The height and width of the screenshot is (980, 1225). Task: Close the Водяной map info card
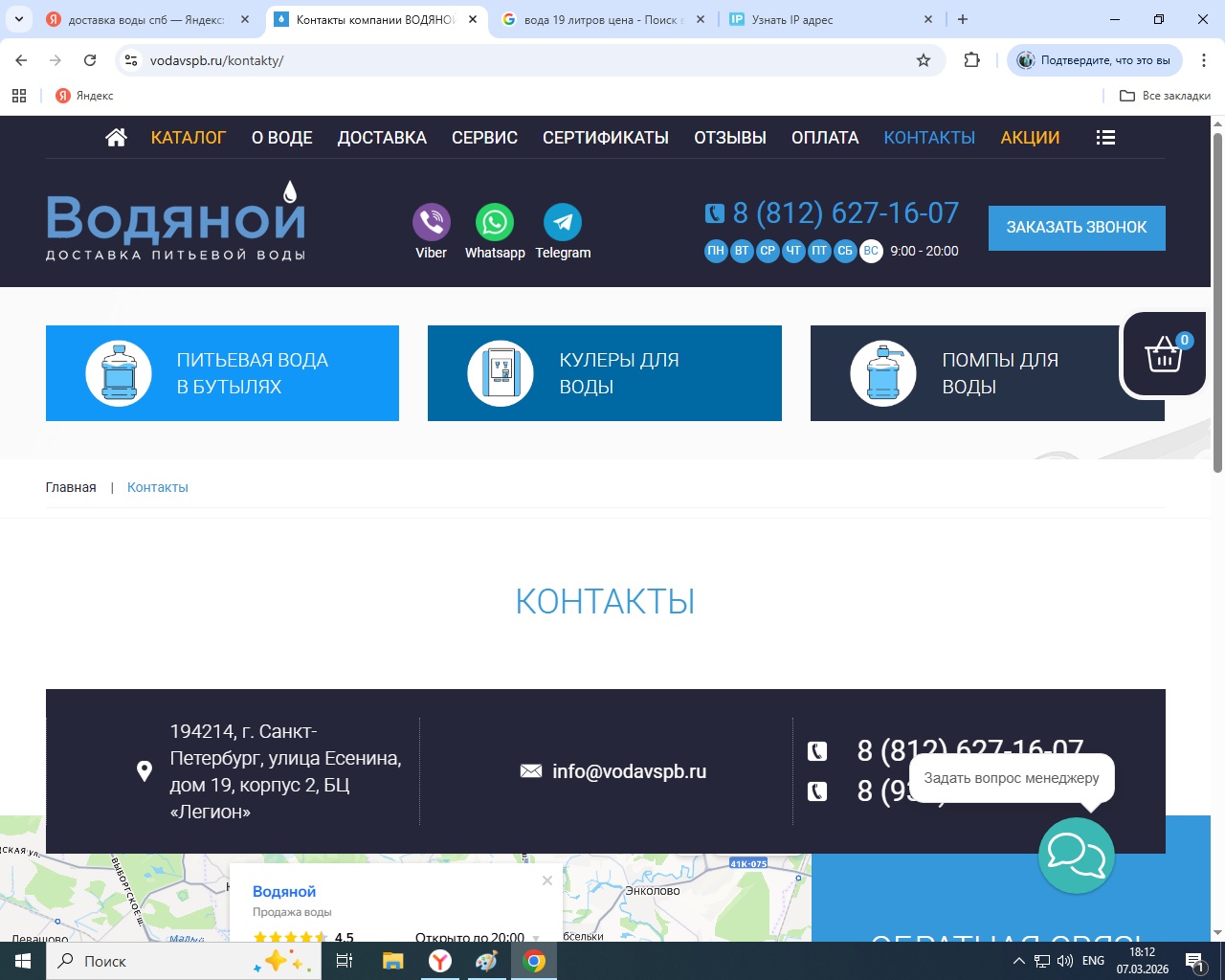click(x=547, y=880)
